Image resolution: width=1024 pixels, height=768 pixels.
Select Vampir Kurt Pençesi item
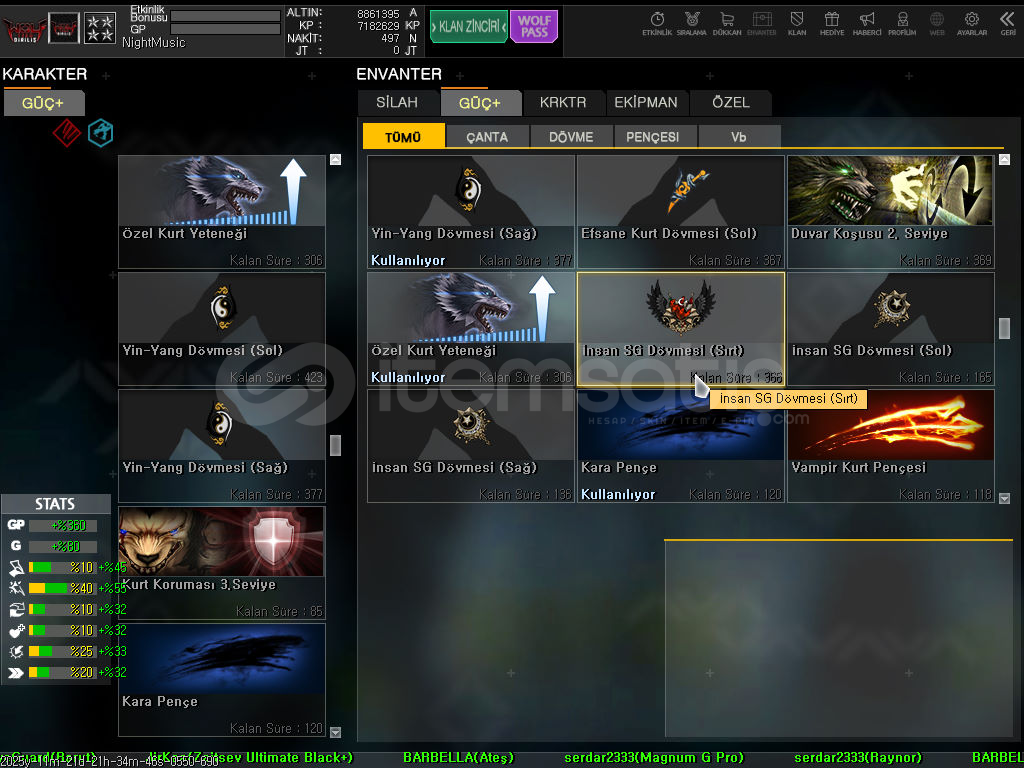coord(891,446)
